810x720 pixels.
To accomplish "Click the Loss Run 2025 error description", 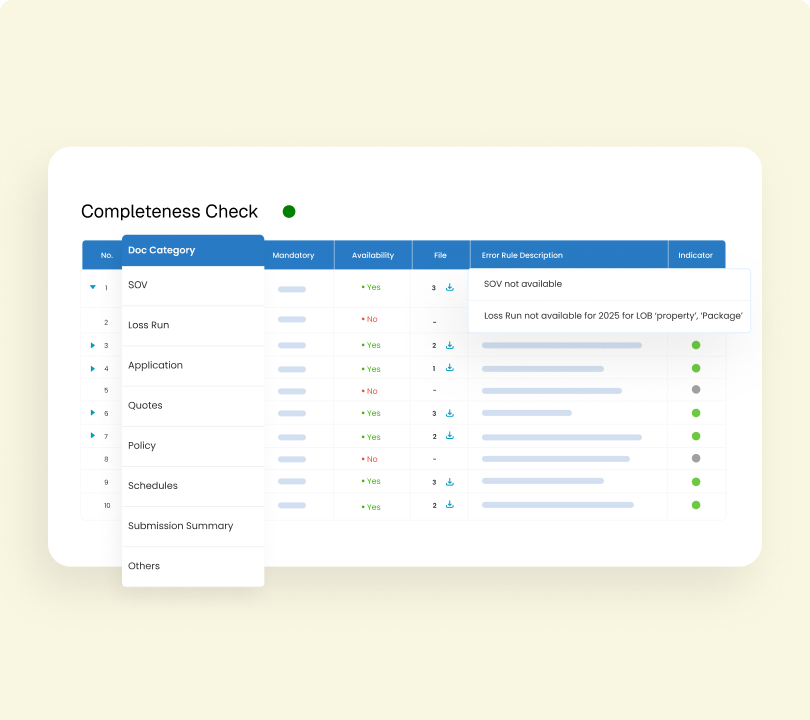I will coord(613,315).
